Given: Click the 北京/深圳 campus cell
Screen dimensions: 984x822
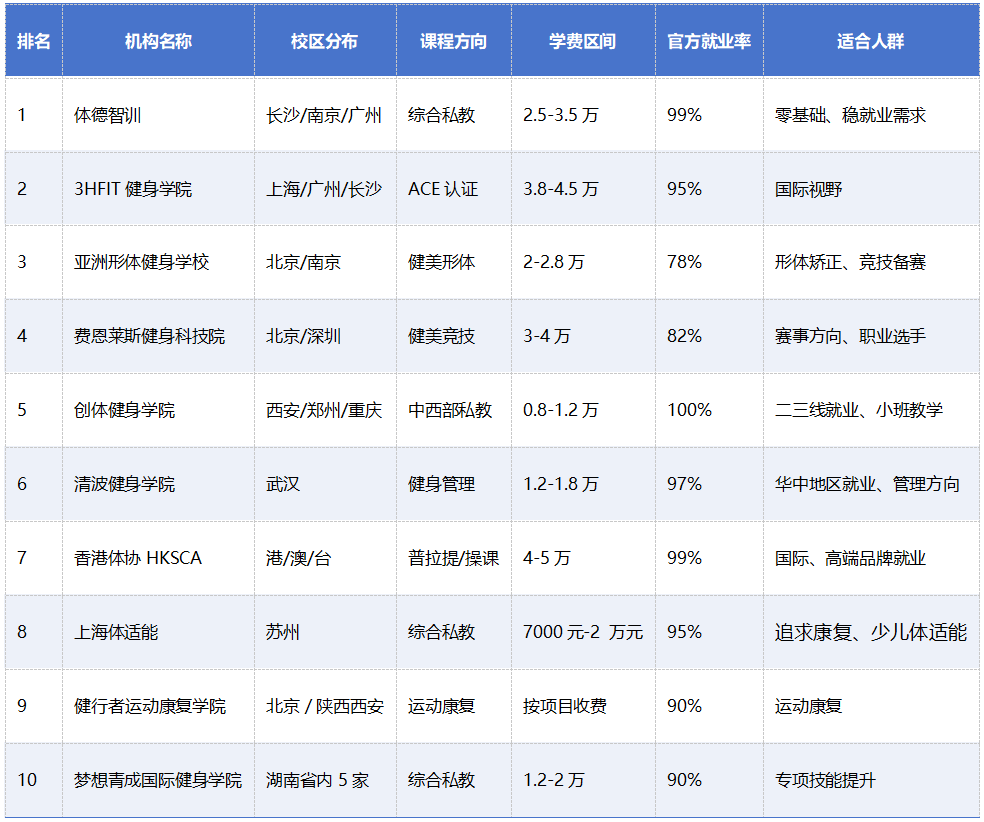Looking at the screenshot, I should coord(325,336).
